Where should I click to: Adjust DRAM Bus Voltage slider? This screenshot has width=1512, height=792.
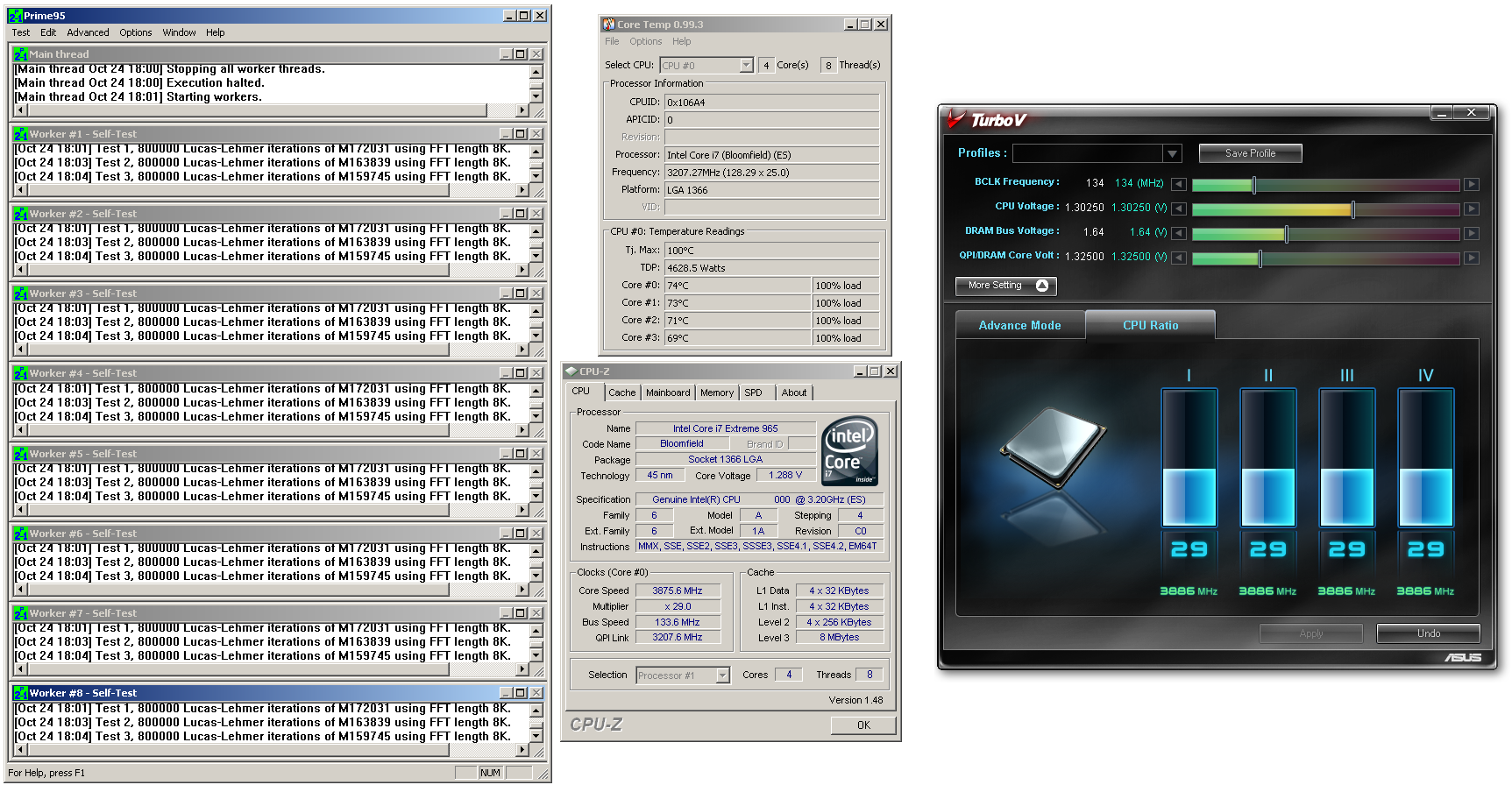pyautogui.click(x=1286, y=234)
